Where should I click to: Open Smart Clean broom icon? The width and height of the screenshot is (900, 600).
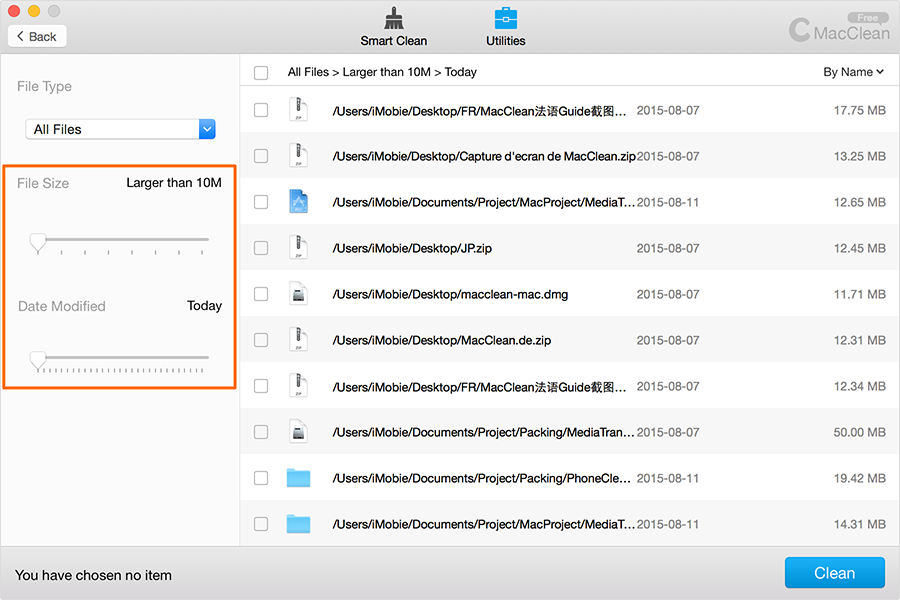[x=393, y=19]
